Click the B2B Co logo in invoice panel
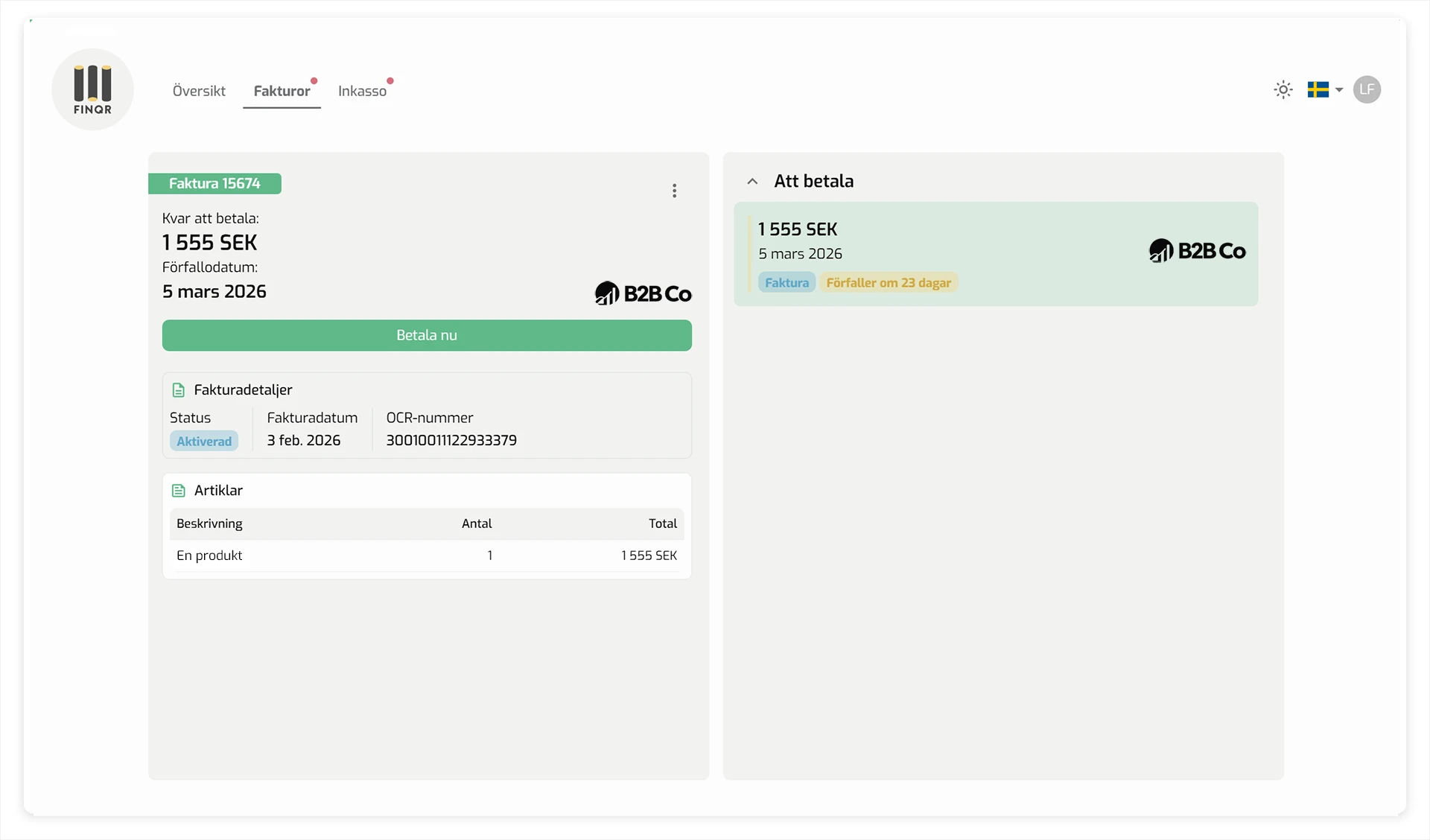Image resolution: width=1430 pixels, height=840 pixels. pyautogui.click(x=643, y=293)
